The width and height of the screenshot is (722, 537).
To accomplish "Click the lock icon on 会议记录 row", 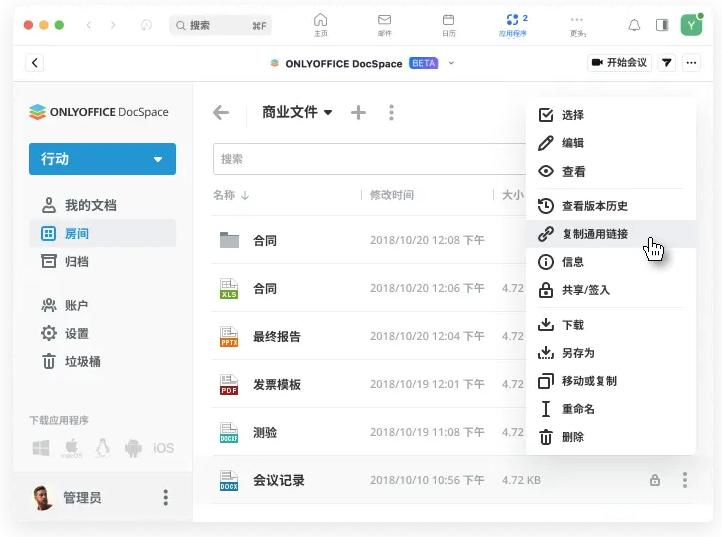I will click(655, 480).
